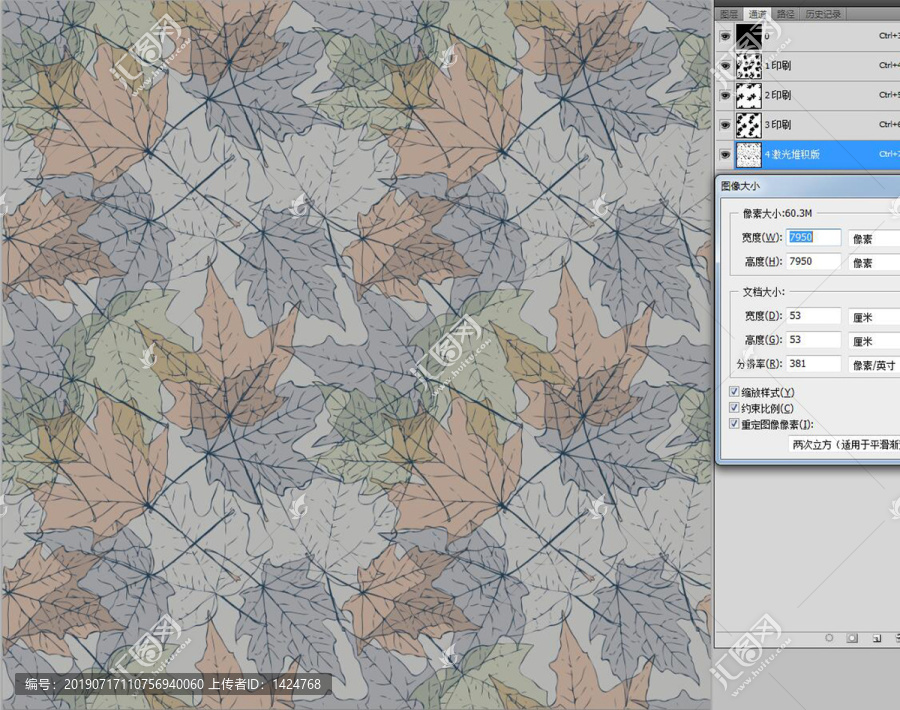The height and width of the screenshot is (710, 900).
Task: Click pixel 宽度(W) input field
Action: point(813,238)
